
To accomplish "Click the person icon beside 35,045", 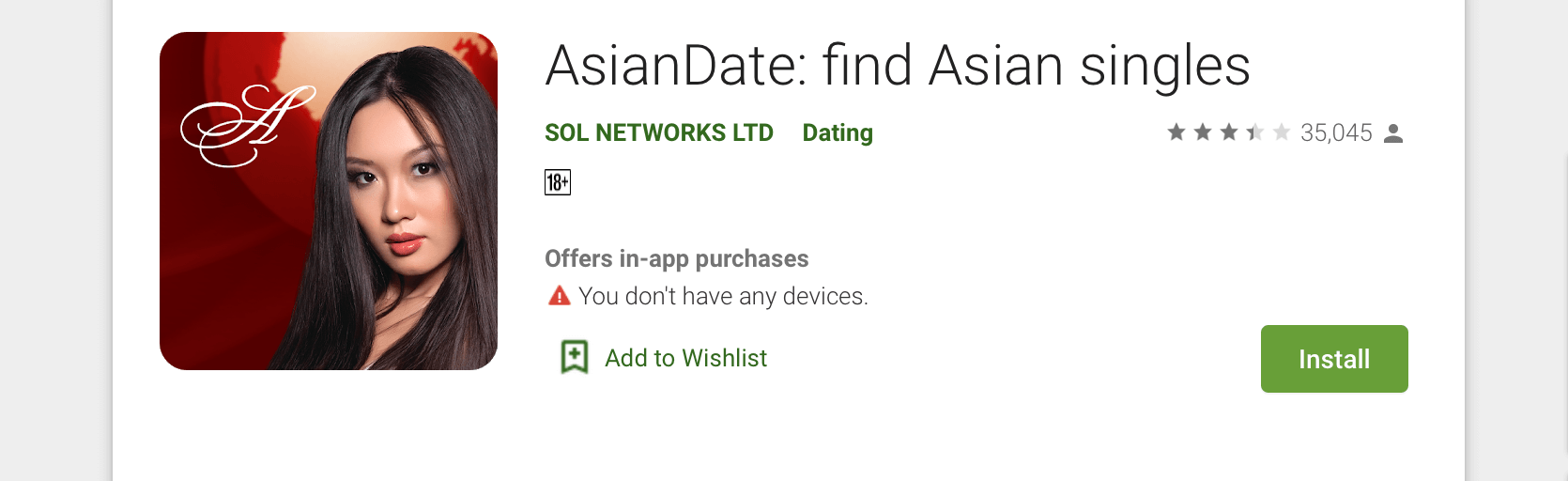I will tap(1393, 133).
